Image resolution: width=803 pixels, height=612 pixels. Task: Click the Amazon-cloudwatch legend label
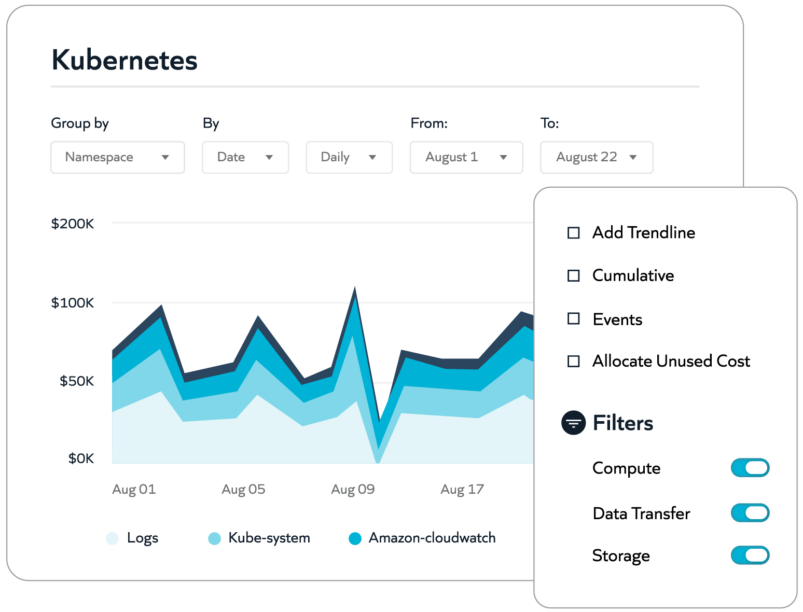coord(432,538)
